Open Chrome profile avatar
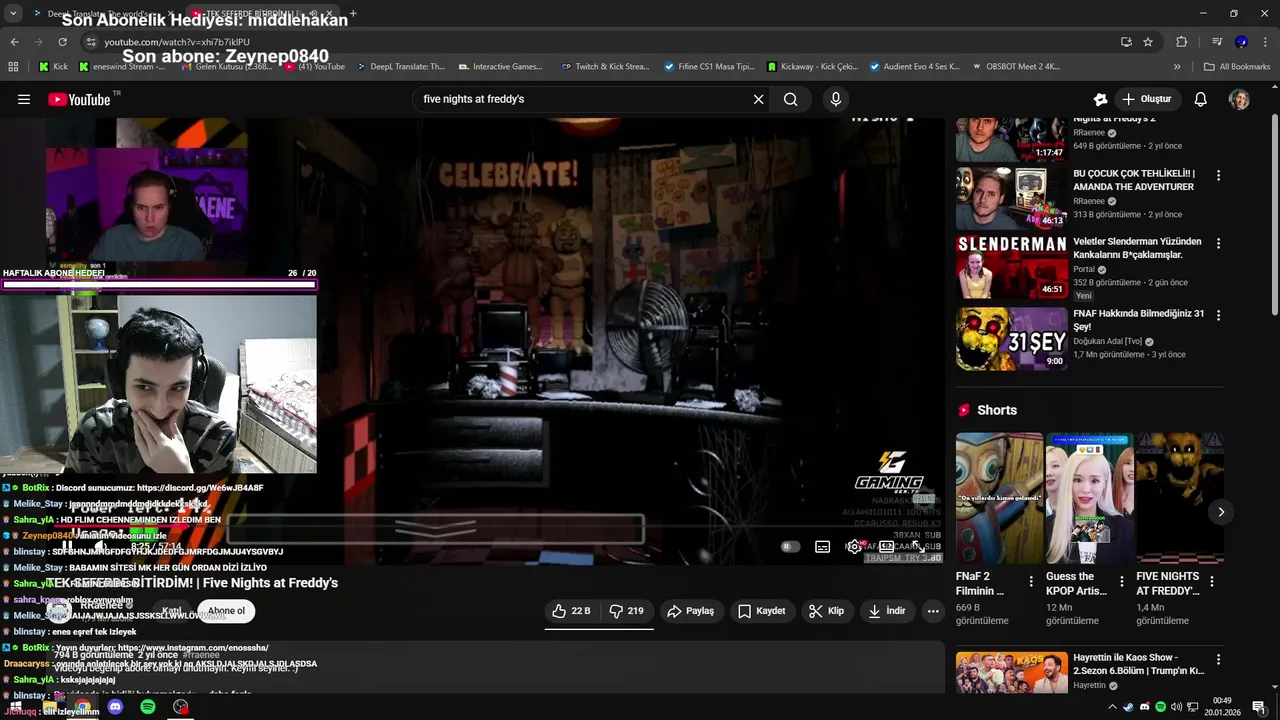Viewport: 1280px width, 720px height. (1241, 42)
